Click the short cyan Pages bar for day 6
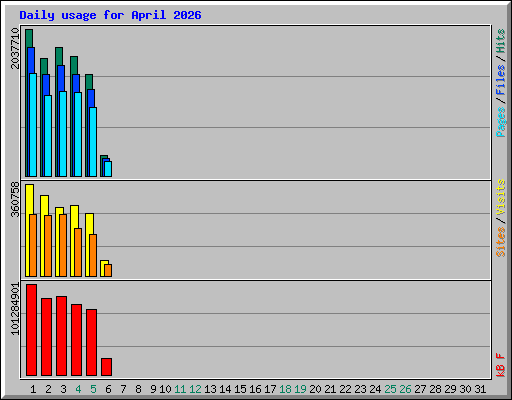The image size is (512, 400). (108, 169)
